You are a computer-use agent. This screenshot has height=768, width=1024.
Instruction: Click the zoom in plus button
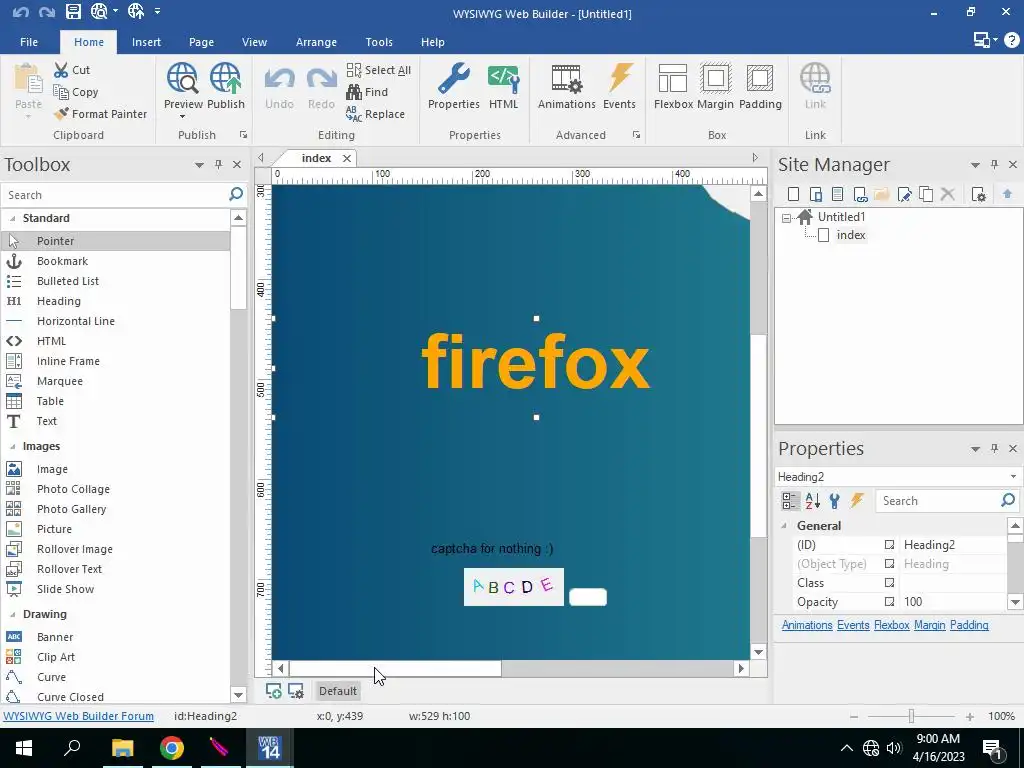(970, 716)
